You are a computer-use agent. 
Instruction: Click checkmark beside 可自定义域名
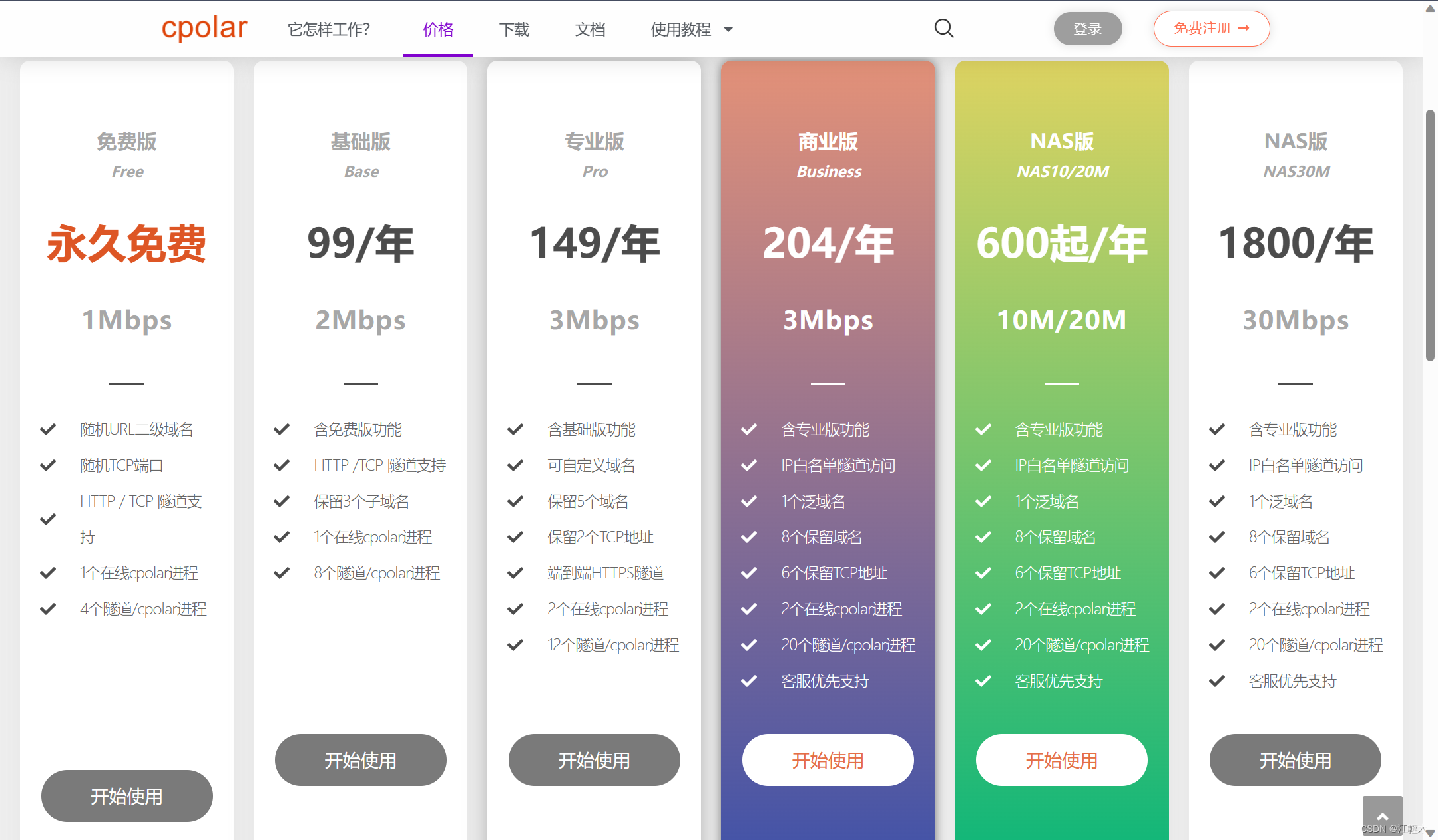[515, 465]
